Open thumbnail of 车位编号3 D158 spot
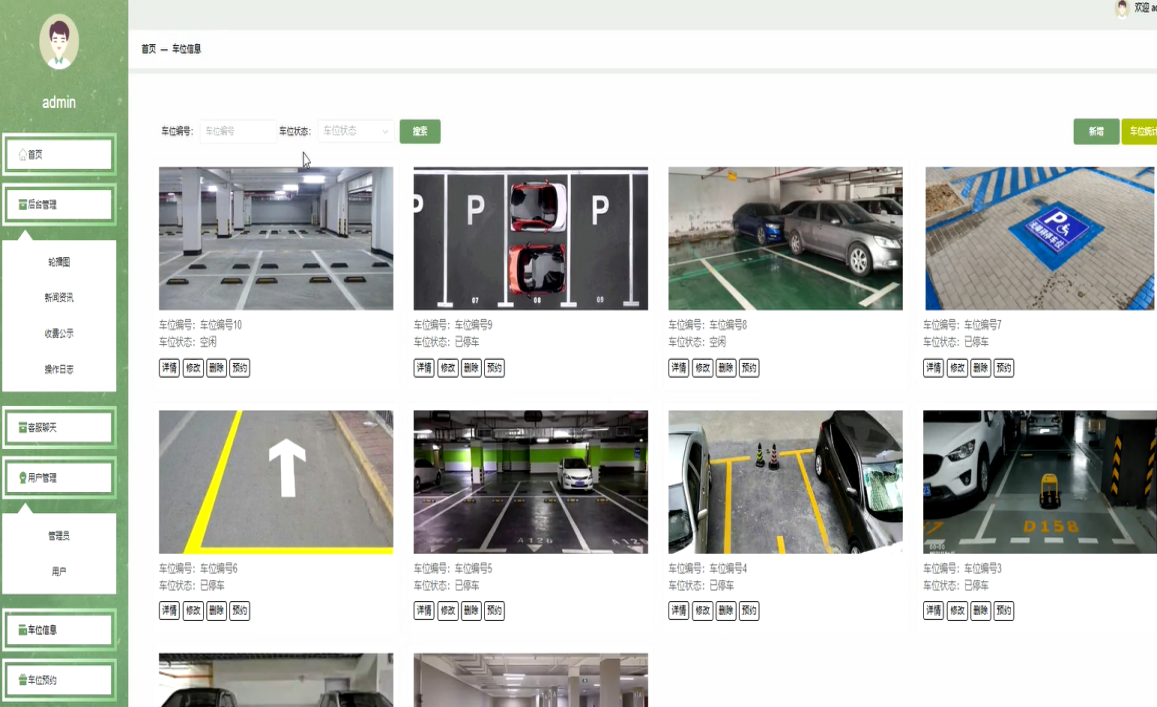1157x707 pixels. pos(1040,482)
